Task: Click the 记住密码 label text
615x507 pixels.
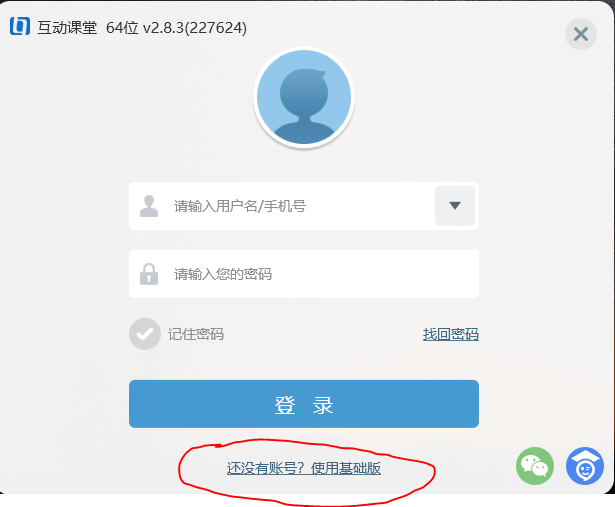Action: click(196, 334)
